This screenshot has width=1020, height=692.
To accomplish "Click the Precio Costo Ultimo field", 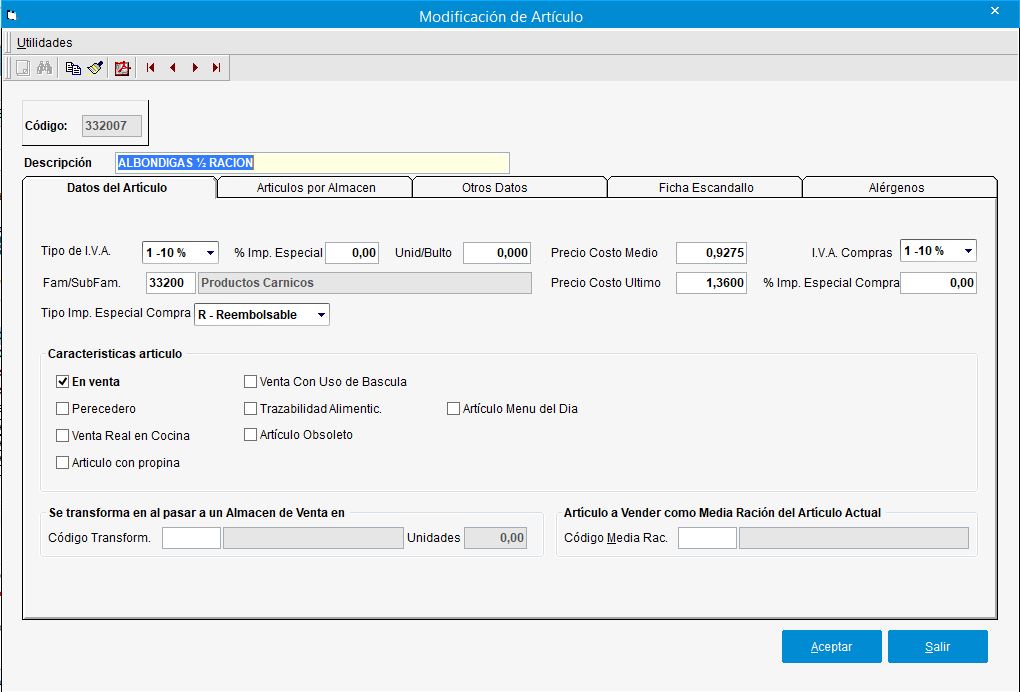I will 711,283.
